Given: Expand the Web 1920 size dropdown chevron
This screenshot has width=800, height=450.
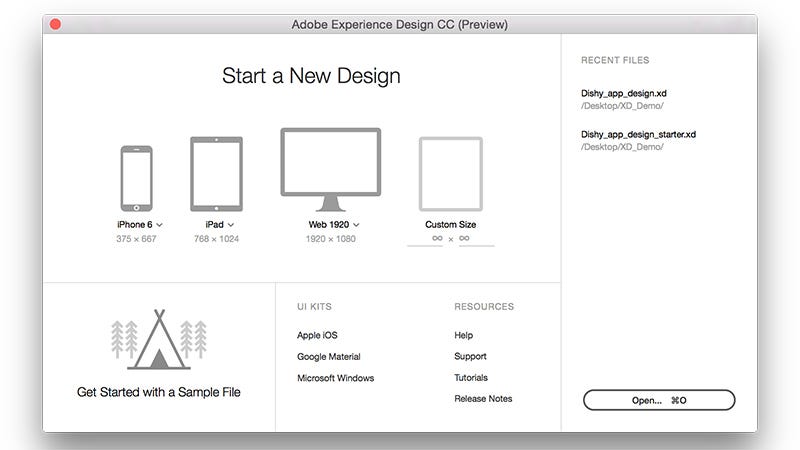Looking at the screenshot, I should click(x=356, y=225).
